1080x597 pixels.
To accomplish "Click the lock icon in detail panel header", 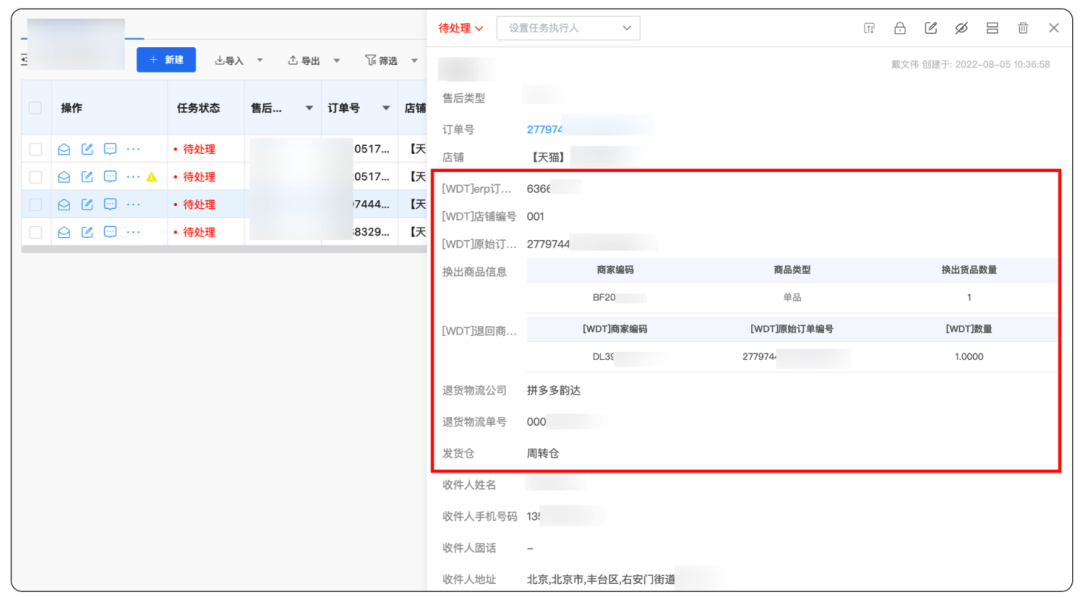I will 900,28.
